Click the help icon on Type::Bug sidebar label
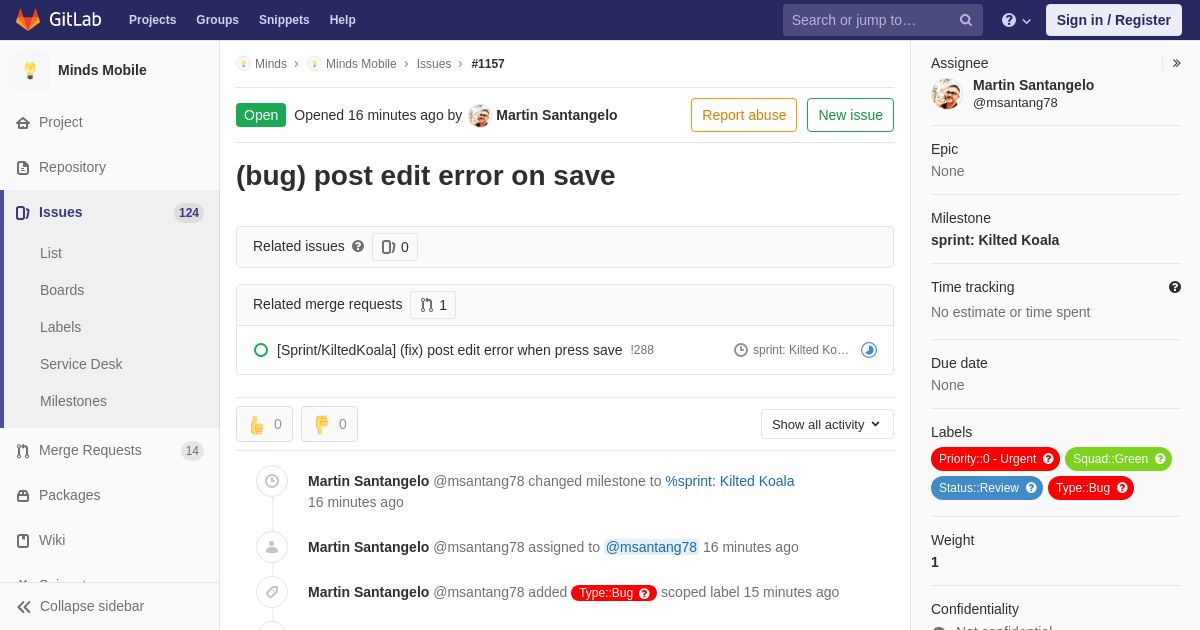 (1122, 488)
